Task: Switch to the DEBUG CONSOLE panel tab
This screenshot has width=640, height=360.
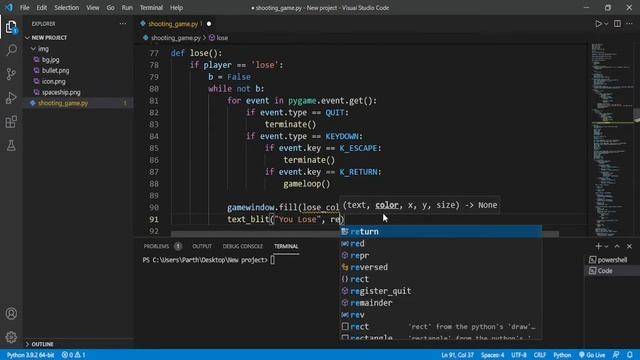Action: pos(243,246)
